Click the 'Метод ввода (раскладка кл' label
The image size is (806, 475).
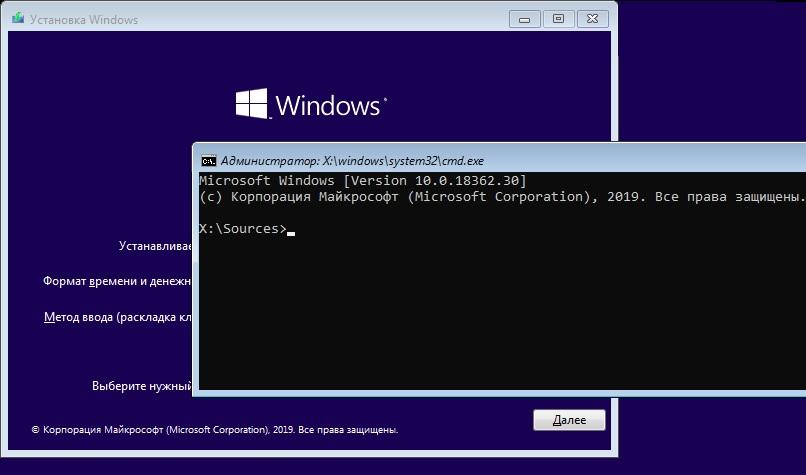coord(118,317)
